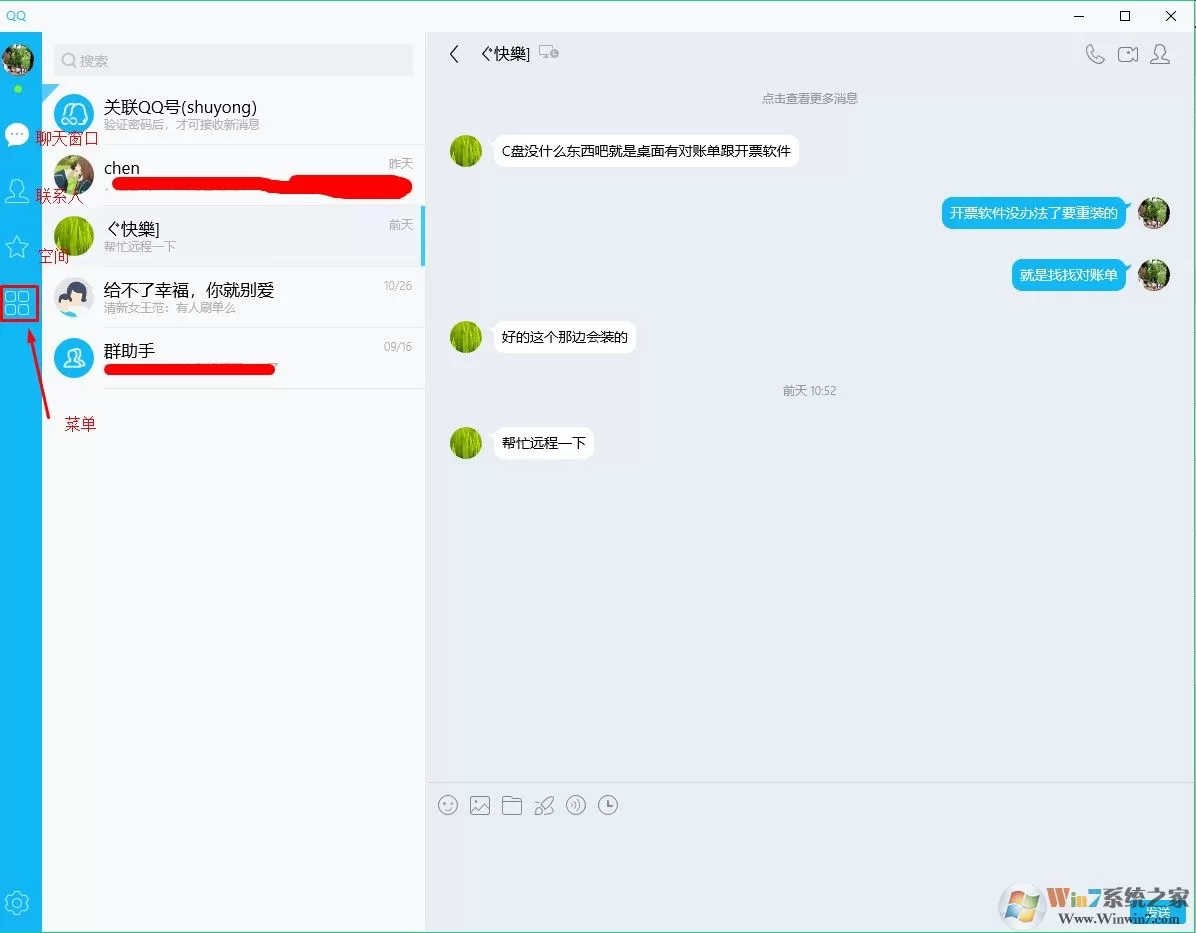Click the voice message icon

tap(576, 805)
